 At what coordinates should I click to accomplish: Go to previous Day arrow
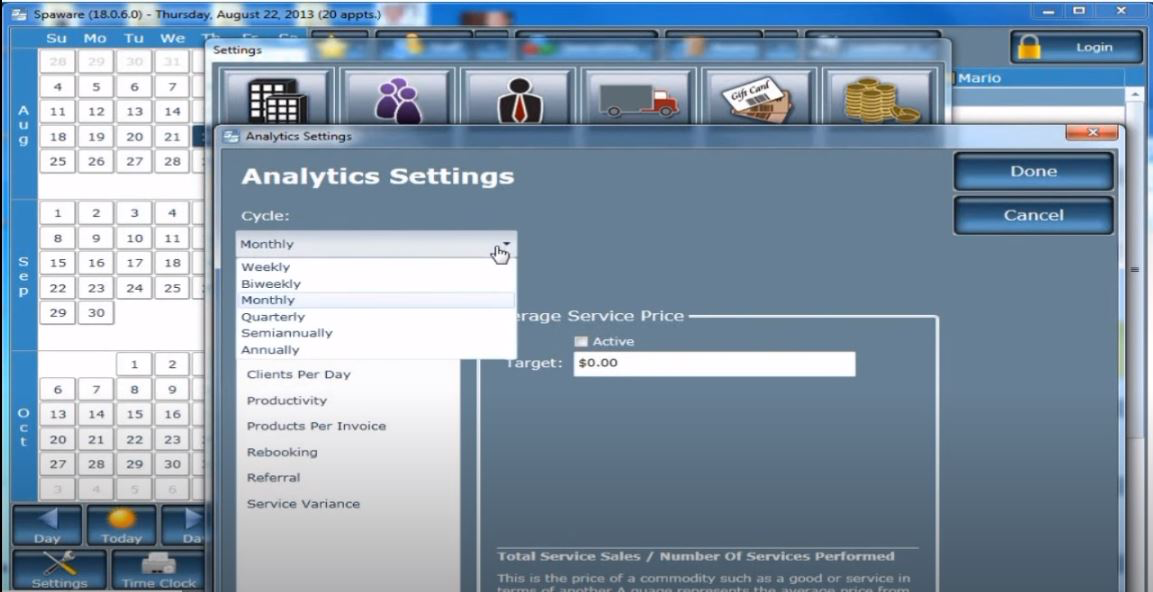47,525
